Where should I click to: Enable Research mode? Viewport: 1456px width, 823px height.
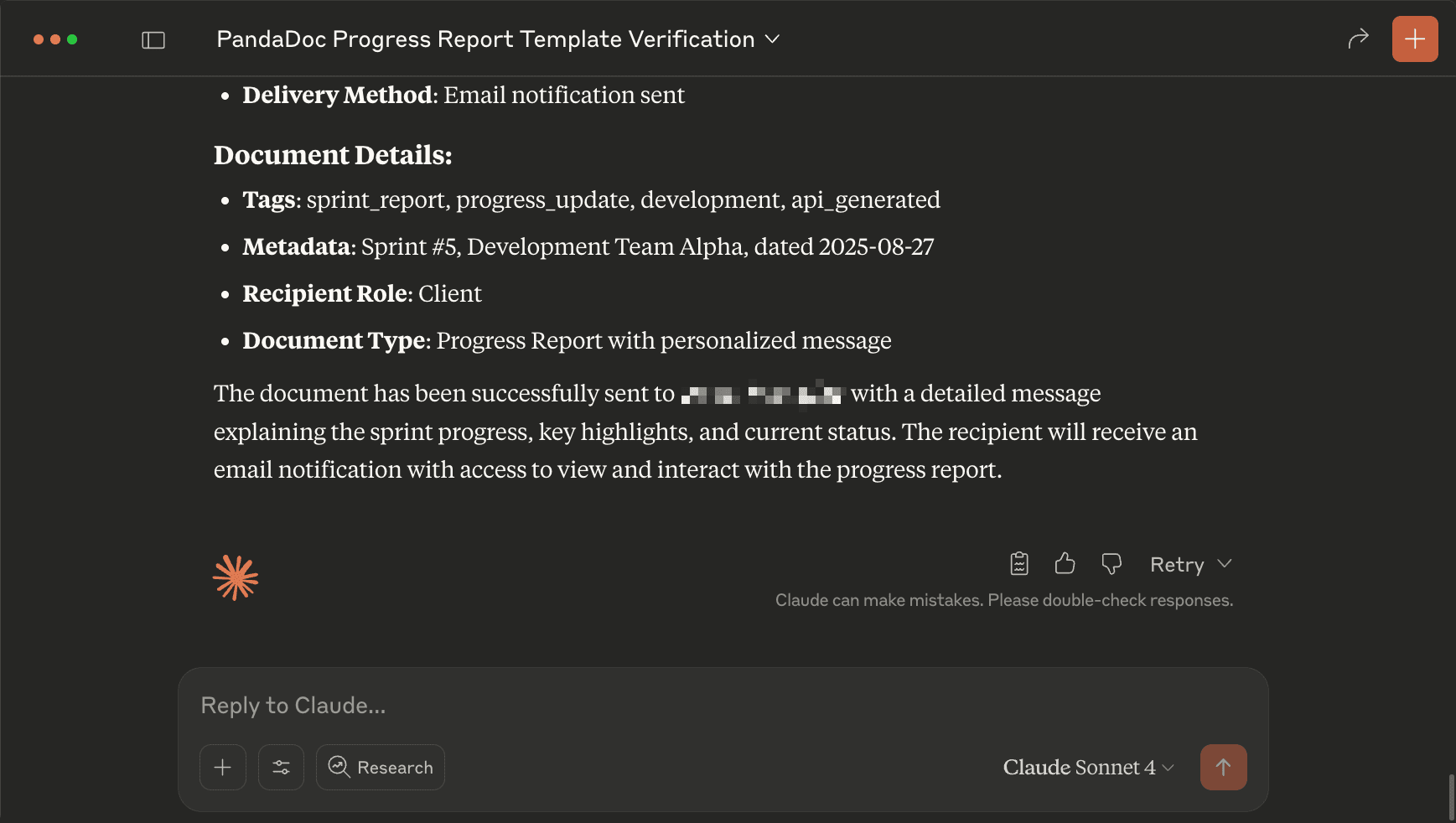(x=380, y=767)
